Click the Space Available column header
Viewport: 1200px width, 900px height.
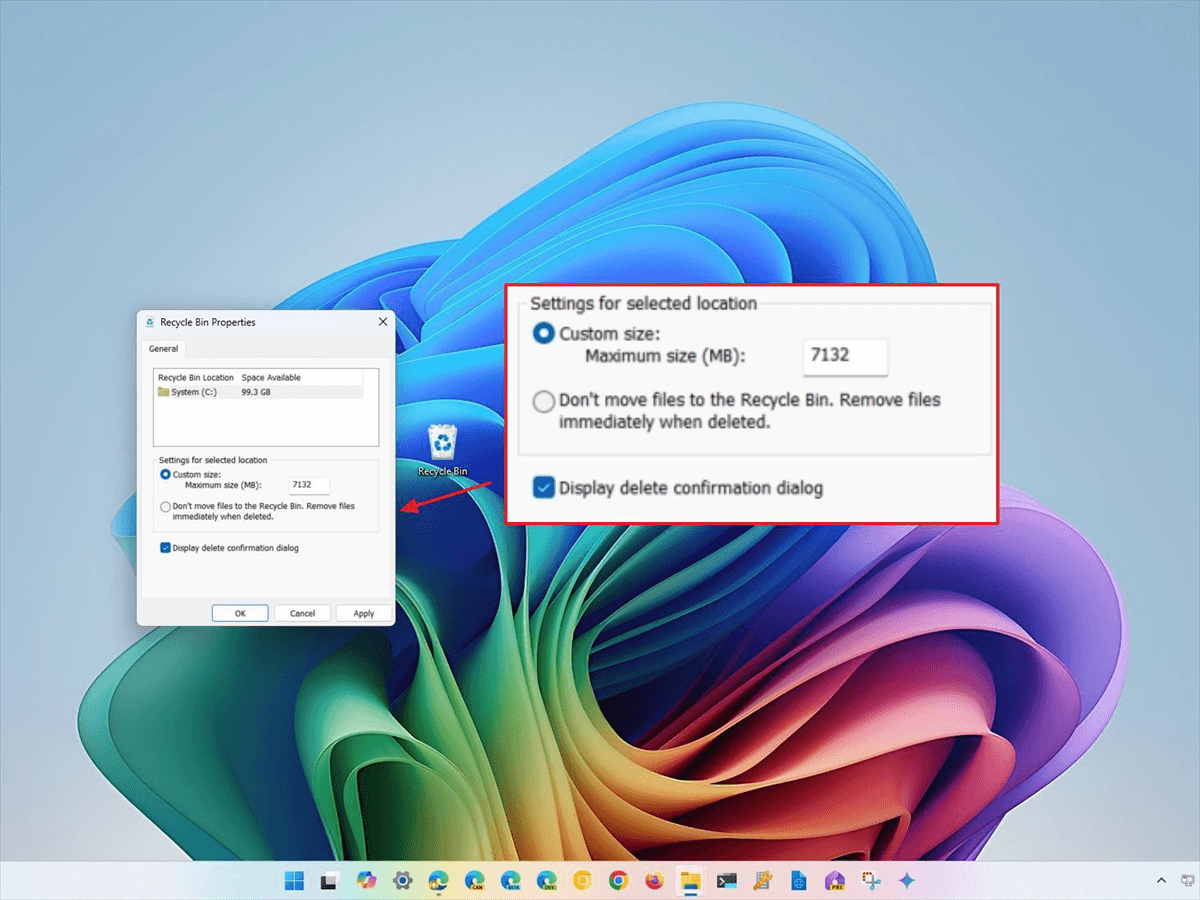click(271, 377)
